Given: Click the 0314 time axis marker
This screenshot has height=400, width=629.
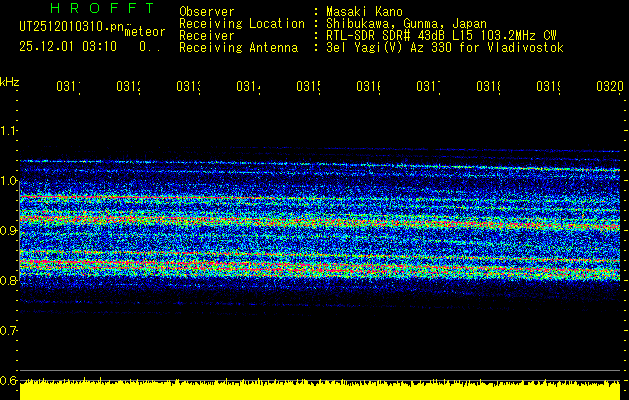Looking at the screenshot, I should pyautogui.click(x=248, y=86).
